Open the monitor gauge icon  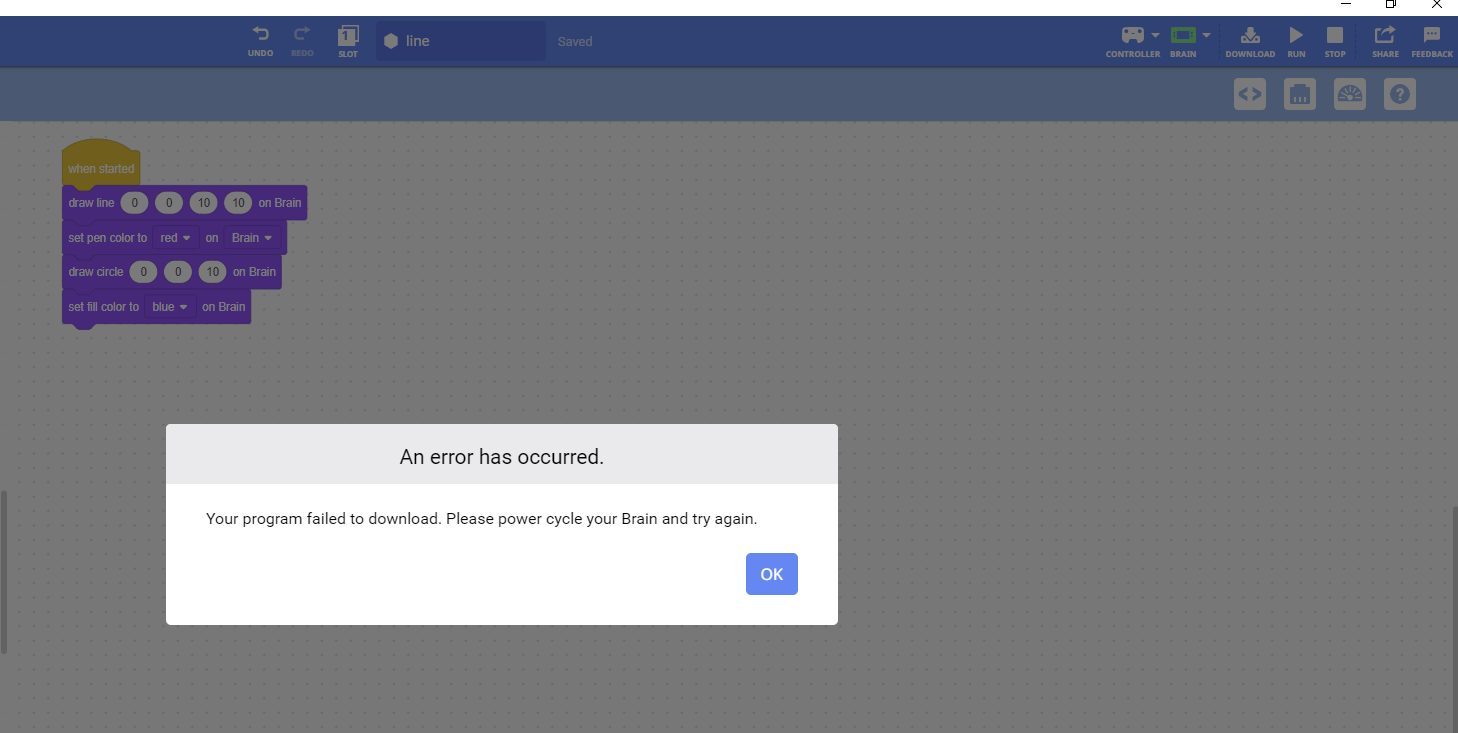coord(1350,95)
